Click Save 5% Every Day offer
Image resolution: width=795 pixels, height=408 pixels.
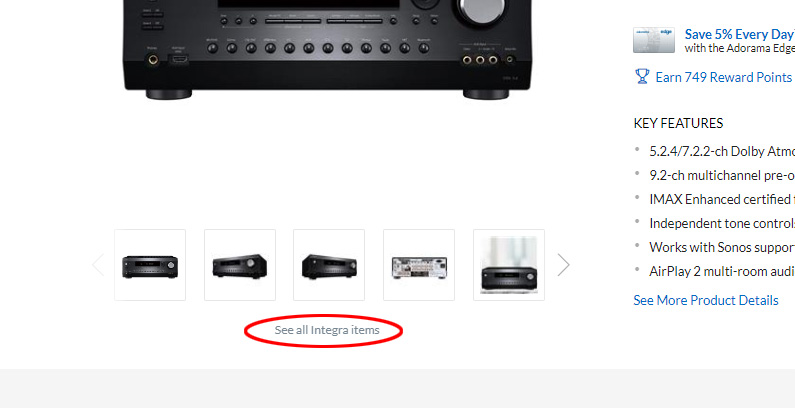[x=739, y=34]
